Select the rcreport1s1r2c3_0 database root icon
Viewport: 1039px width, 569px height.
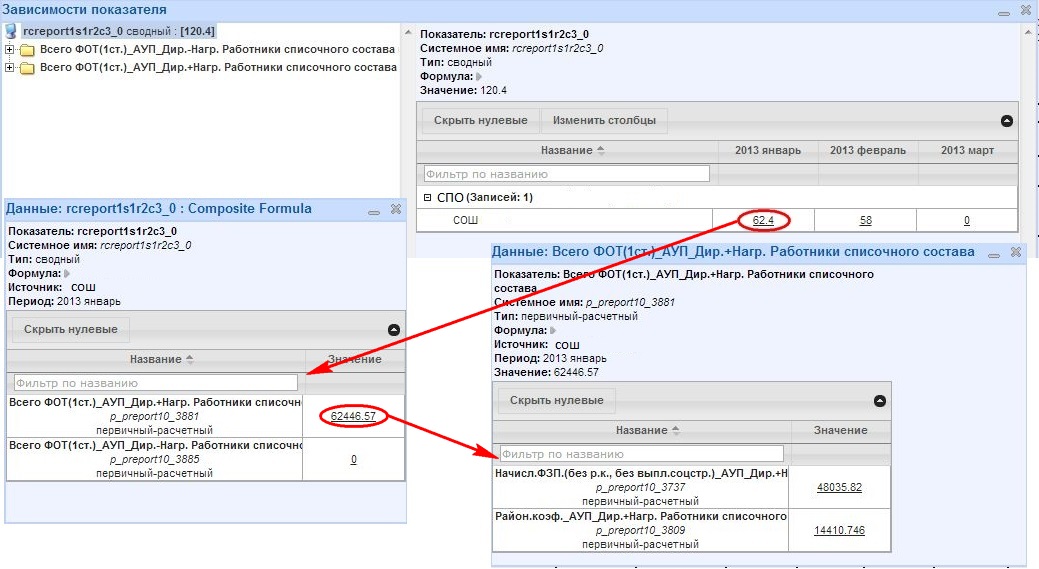click(11, 31)
